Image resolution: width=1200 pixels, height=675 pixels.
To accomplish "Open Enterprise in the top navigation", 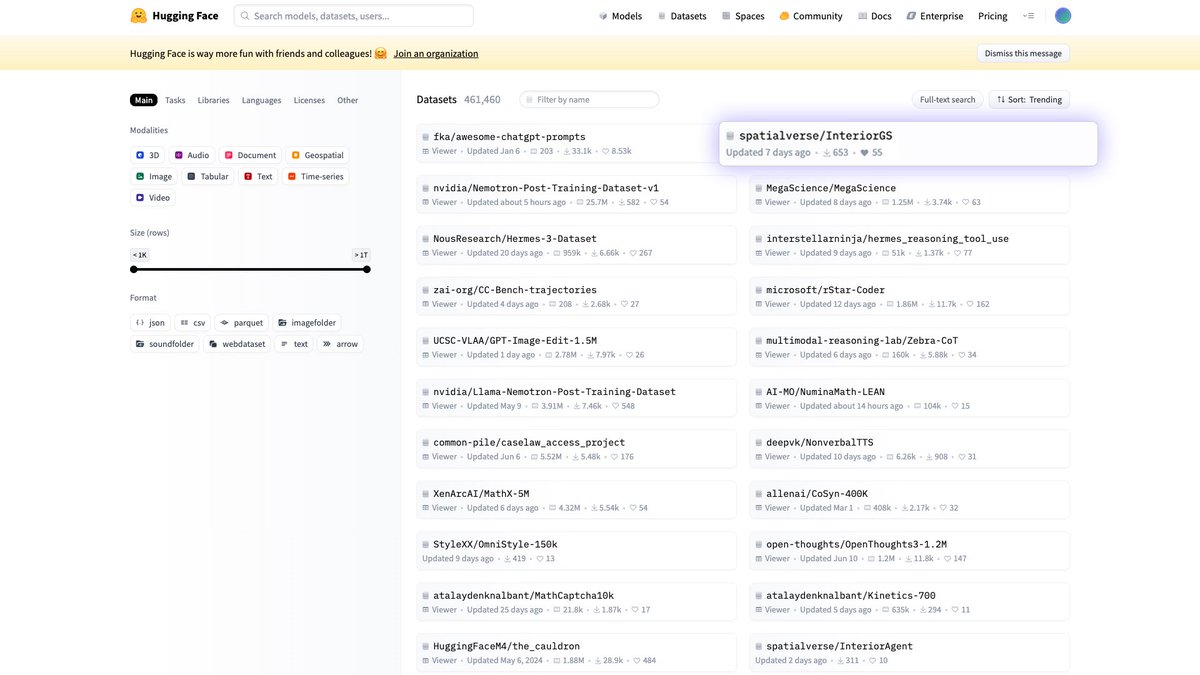I will [x=935, y=16].
